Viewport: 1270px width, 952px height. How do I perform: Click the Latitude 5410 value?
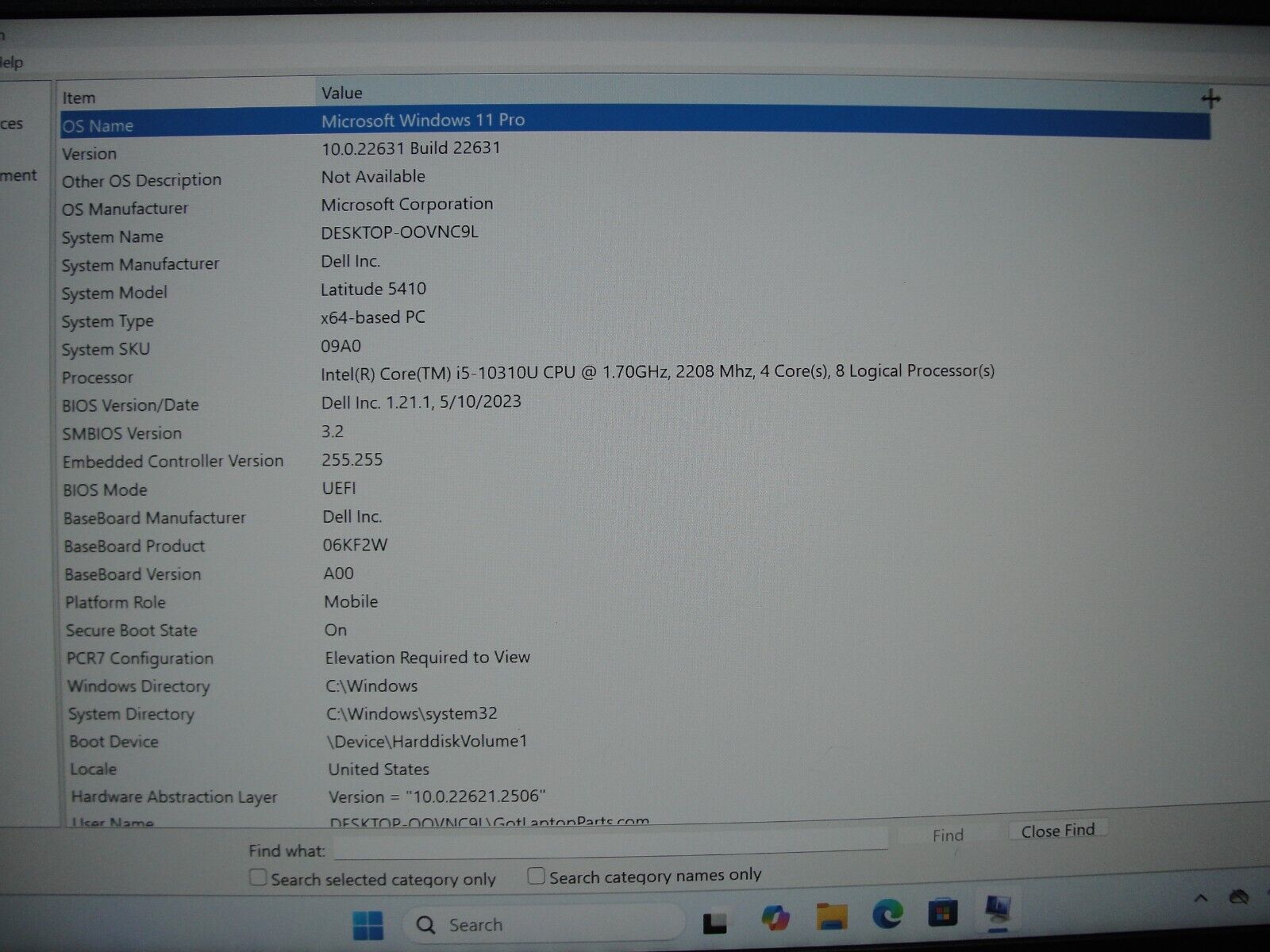[373, 289]
